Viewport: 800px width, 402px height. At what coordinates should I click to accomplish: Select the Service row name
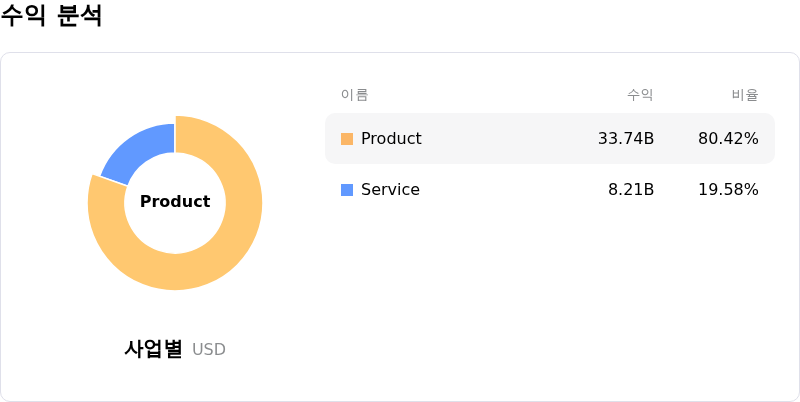point(390,190)
